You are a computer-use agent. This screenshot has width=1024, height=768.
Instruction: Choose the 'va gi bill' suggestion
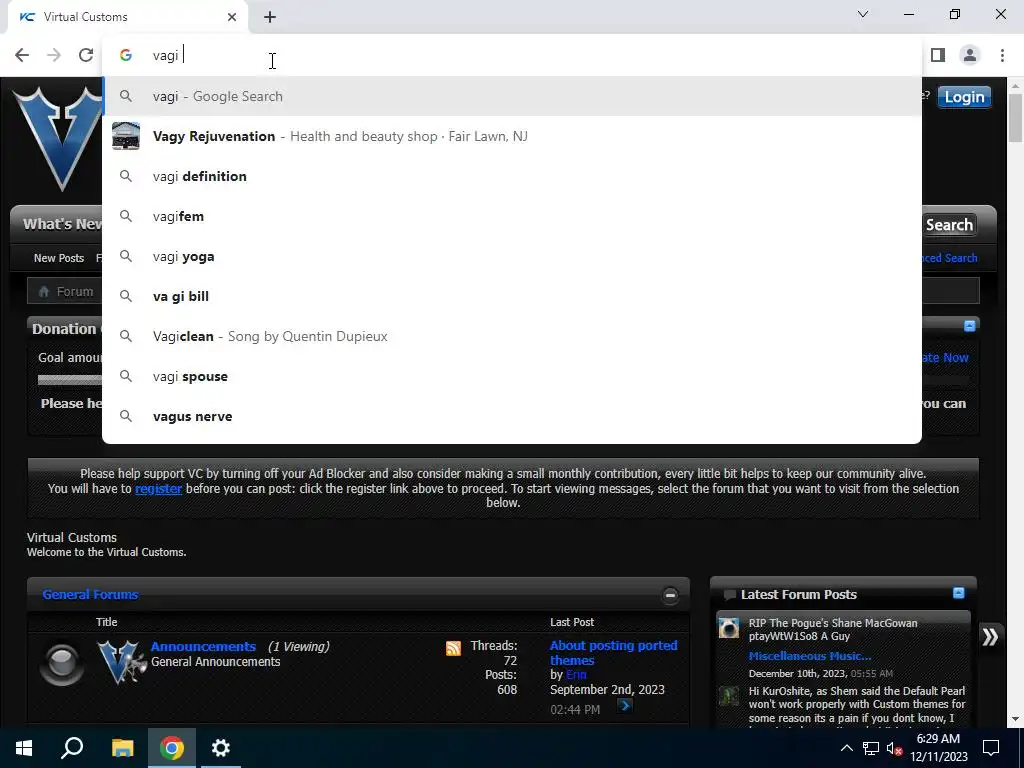512,296
